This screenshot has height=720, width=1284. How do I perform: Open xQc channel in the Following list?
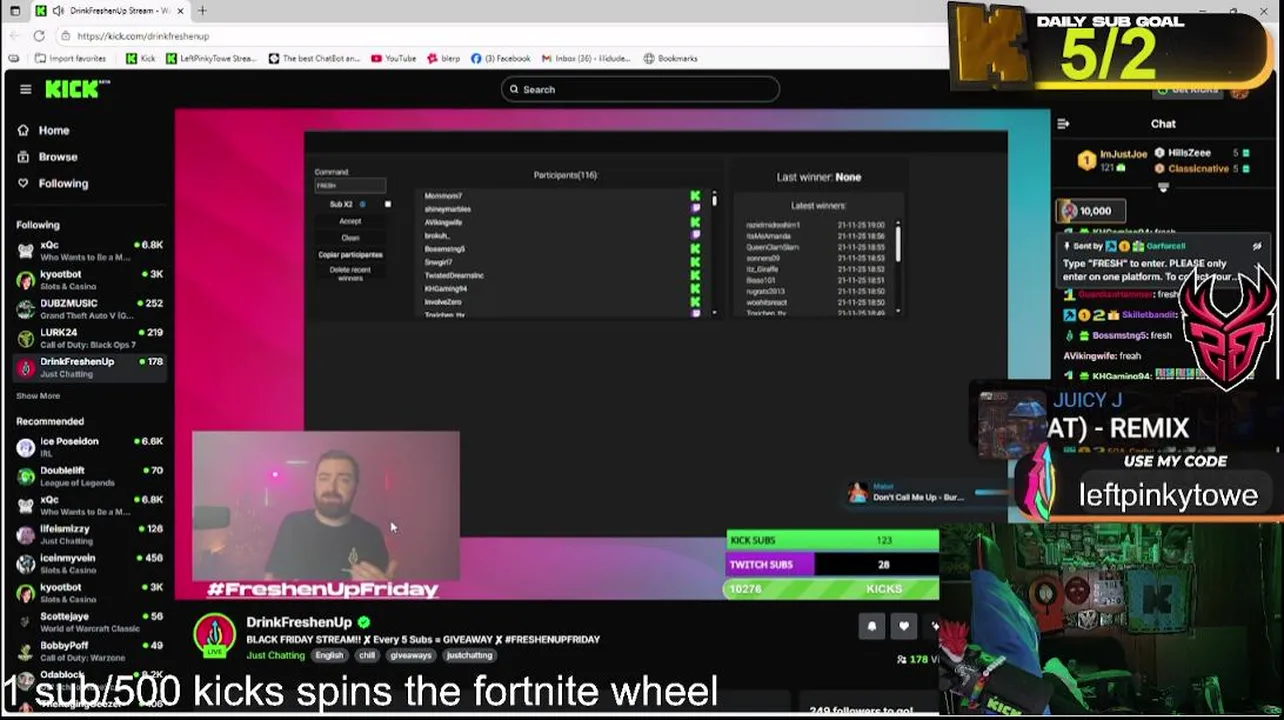[90, 251]
